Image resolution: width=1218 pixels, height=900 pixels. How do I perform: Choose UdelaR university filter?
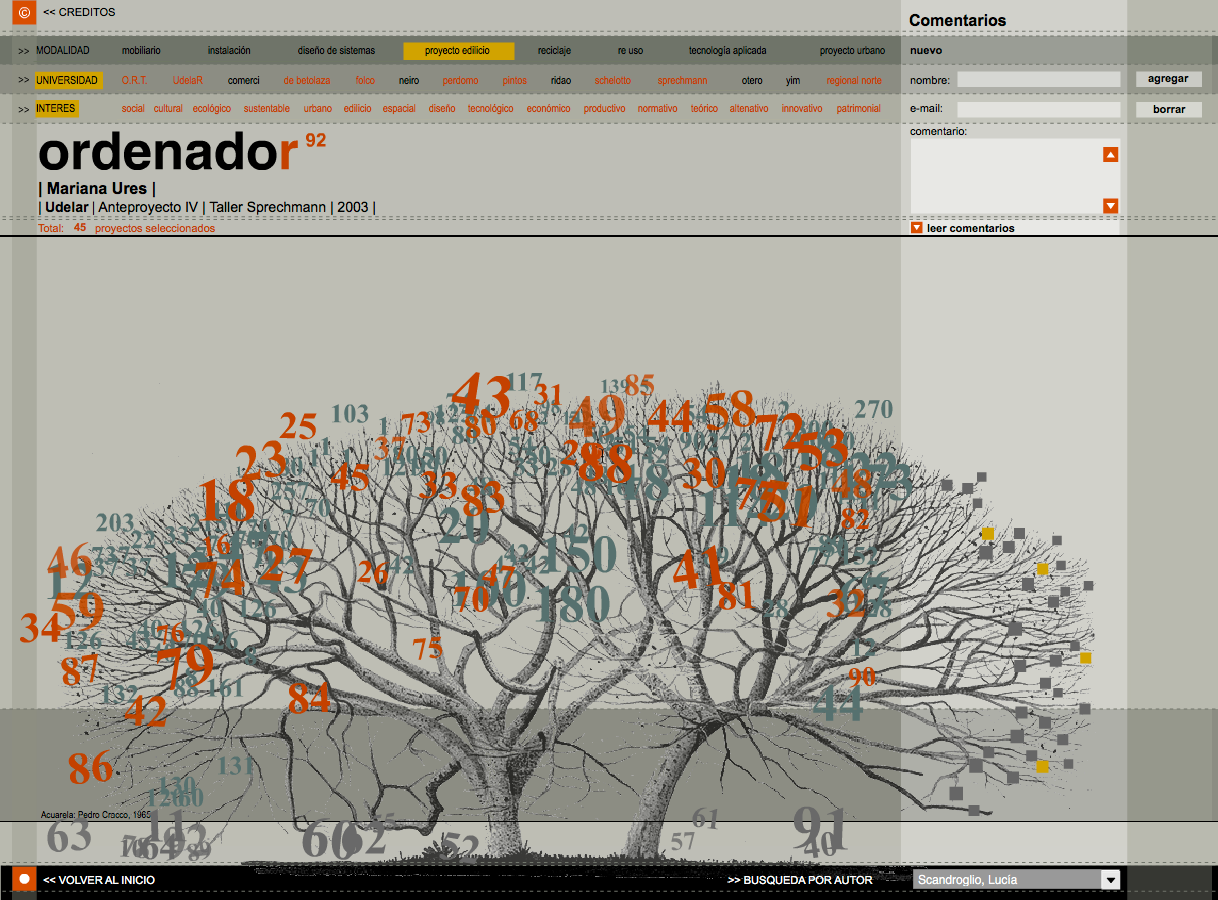tap(187, 80)
